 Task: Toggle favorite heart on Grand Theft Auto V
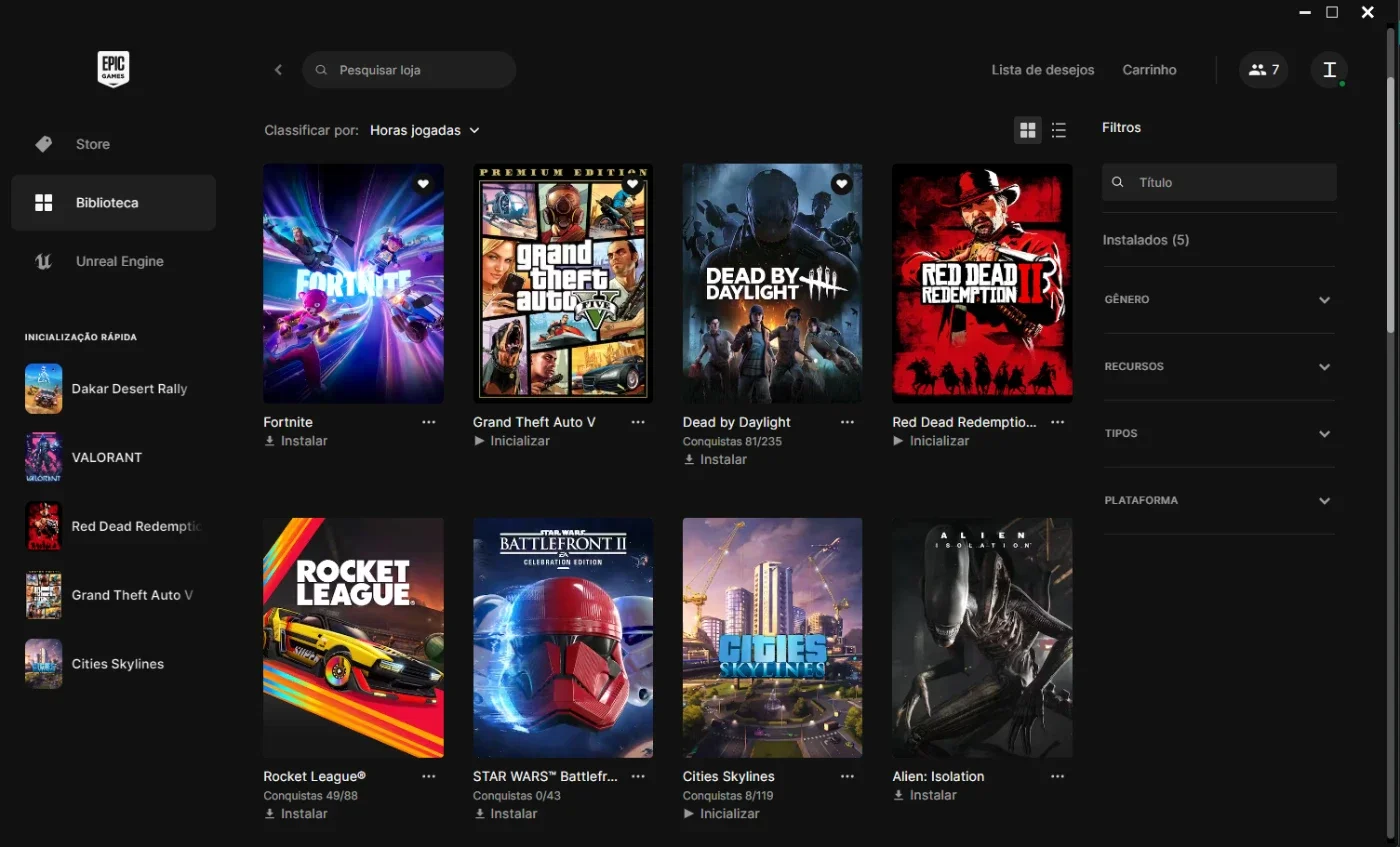[x=632, y=184]
